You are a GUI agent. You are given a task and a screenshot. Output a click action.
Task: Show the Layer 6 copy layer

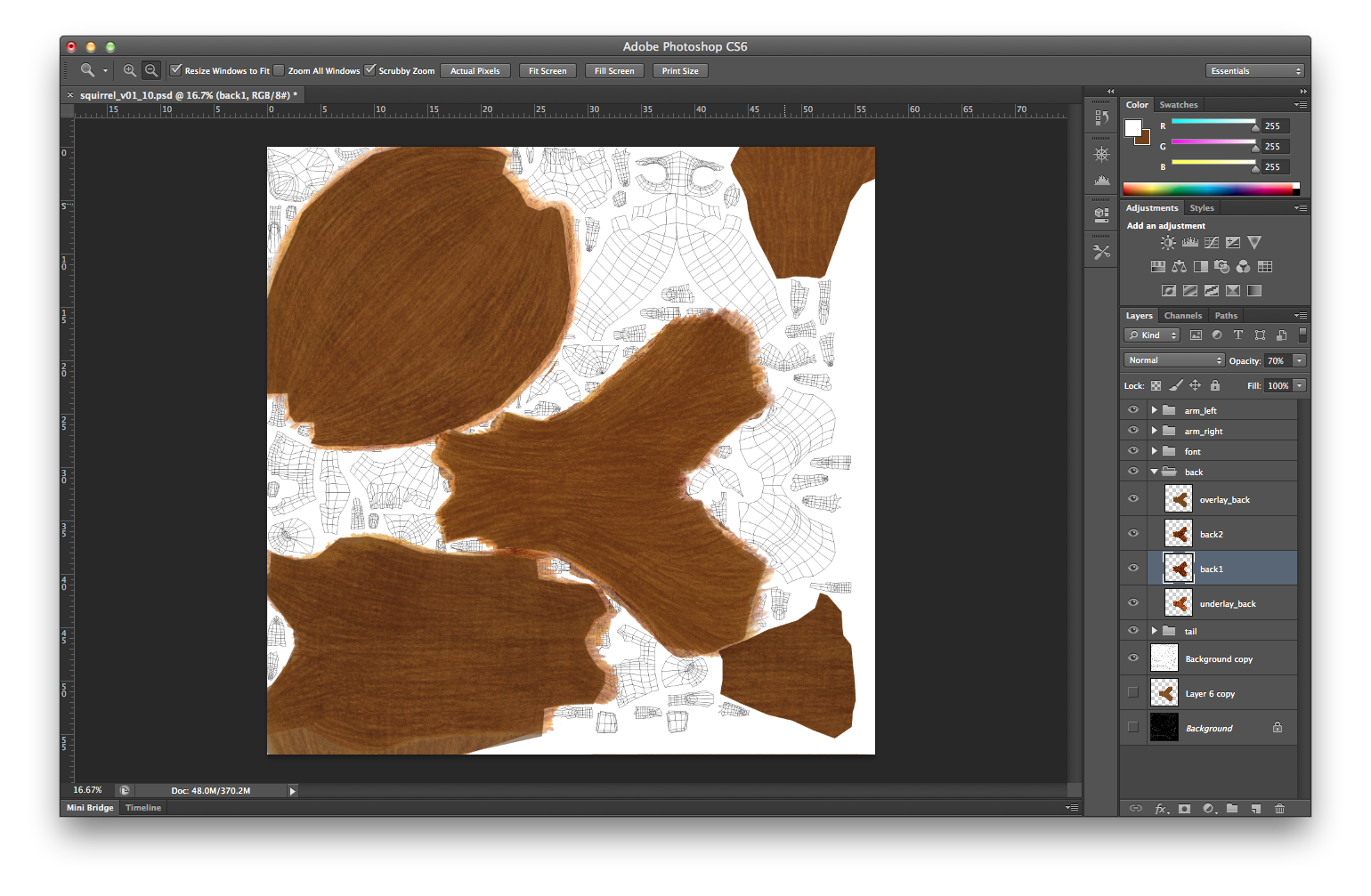tap(1133, 692)
